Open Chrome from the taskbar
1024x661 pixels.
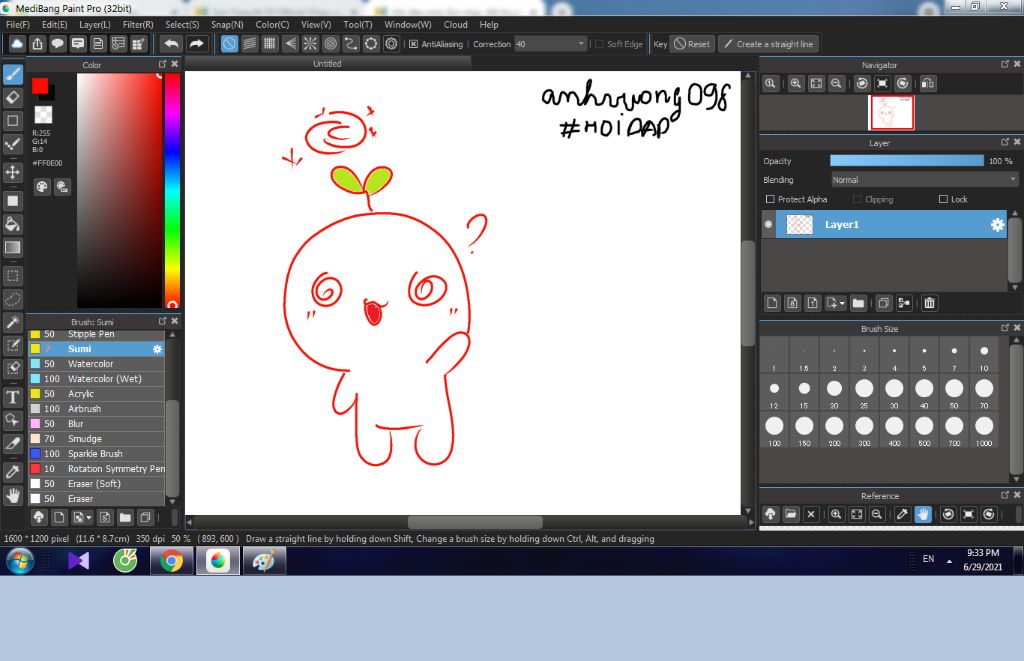click(172, 560)
